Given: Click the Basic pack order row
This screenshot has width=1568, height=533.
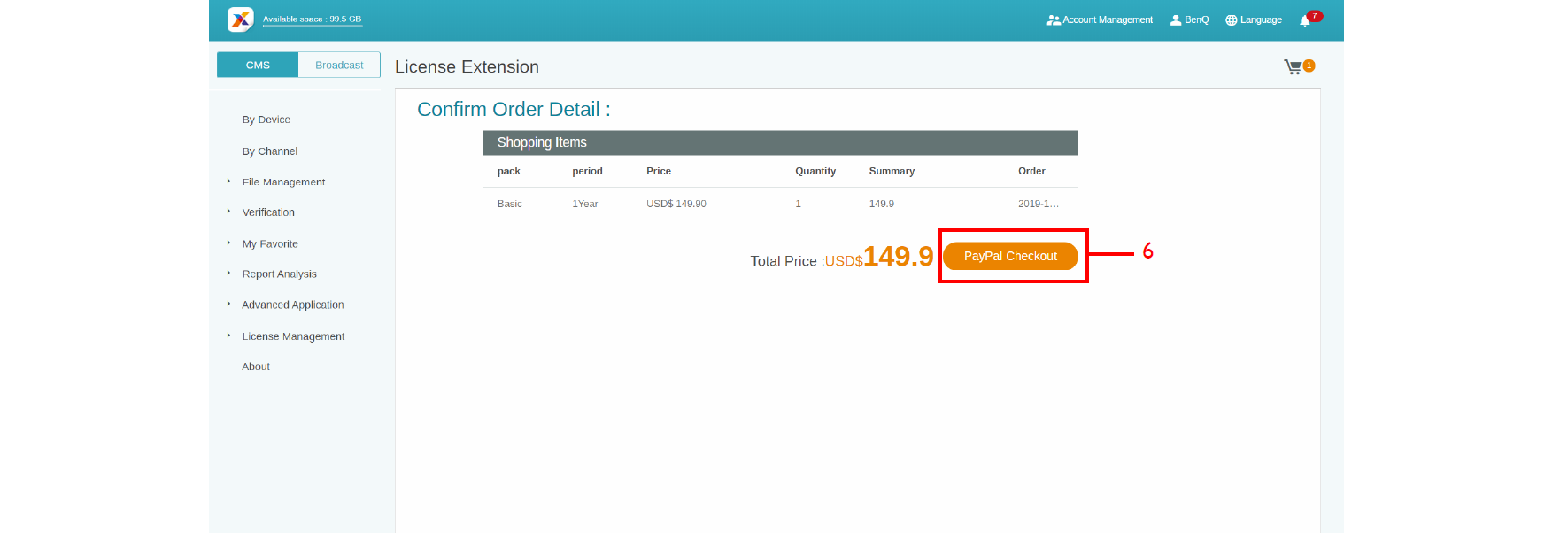Looking at the screenshot, I should 779,204.
